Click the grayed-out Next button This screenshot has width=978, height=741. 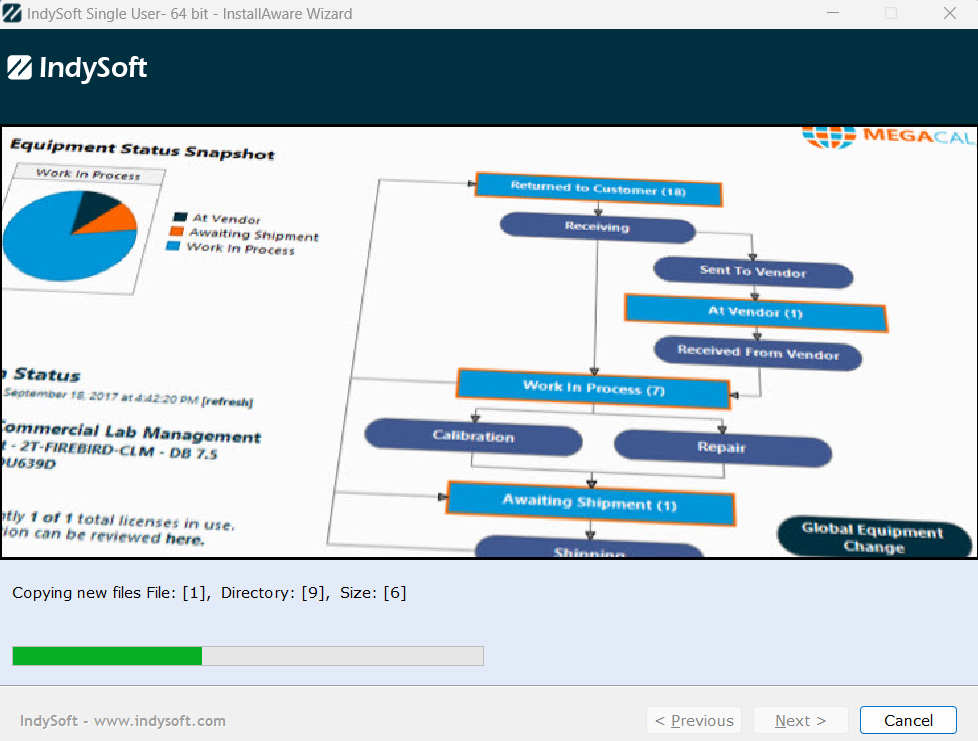click(x=800, y=720)
